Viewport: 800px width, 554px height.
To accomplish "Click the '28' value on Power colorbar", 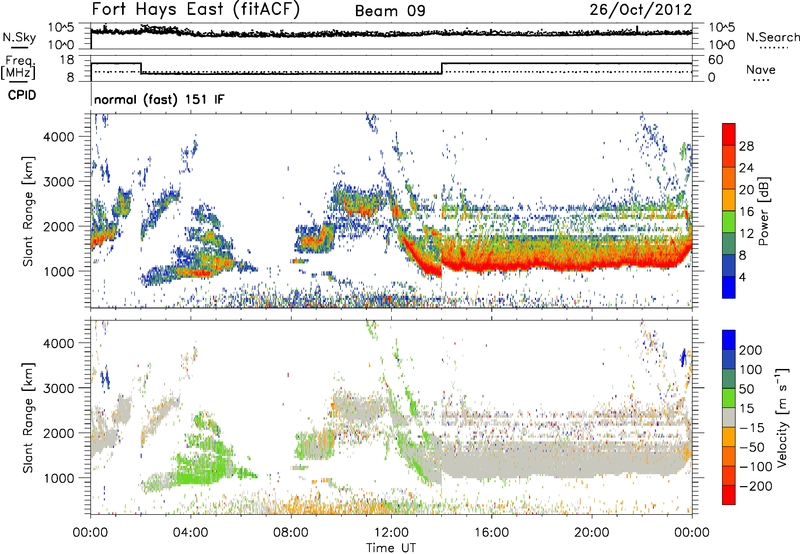I will [x=746, y=146].
